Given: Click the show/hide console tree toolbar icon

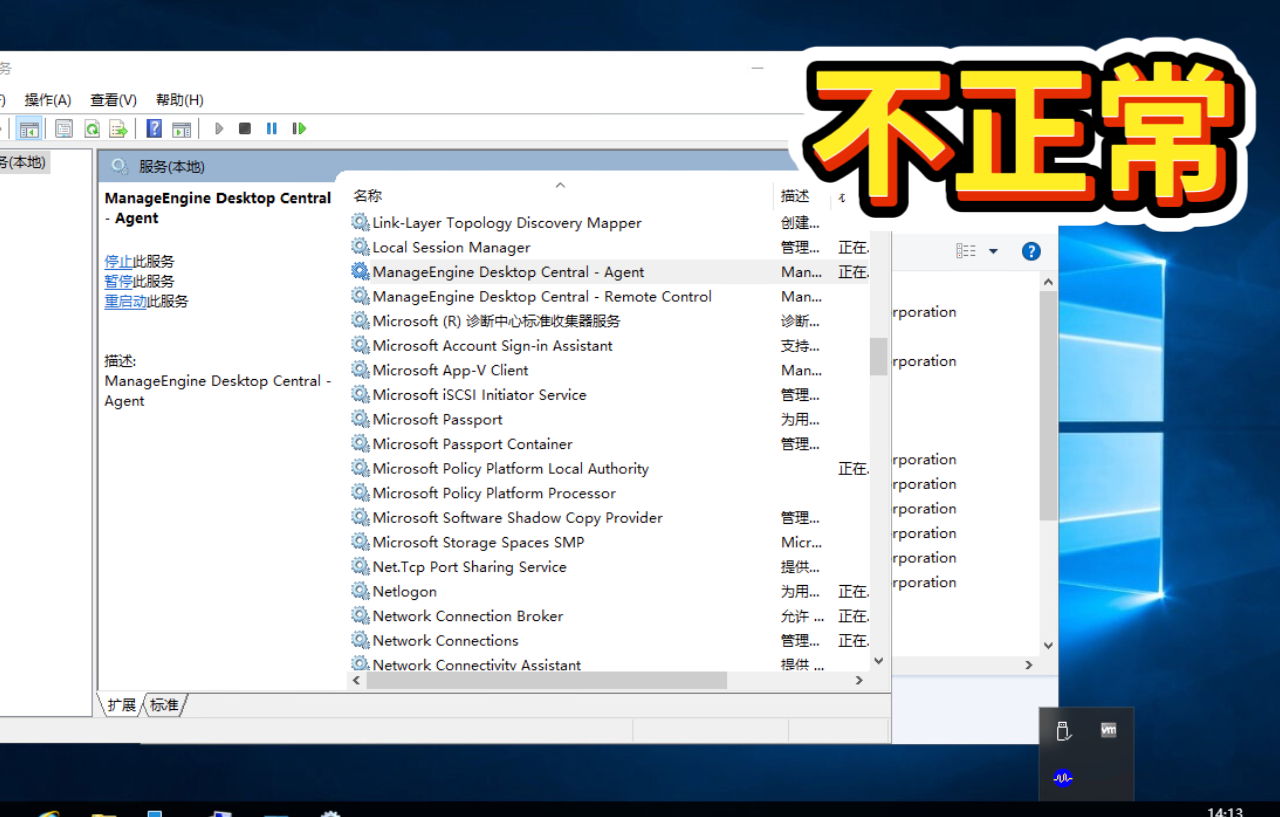Looking at the screenshot, I should coord(29,129).
